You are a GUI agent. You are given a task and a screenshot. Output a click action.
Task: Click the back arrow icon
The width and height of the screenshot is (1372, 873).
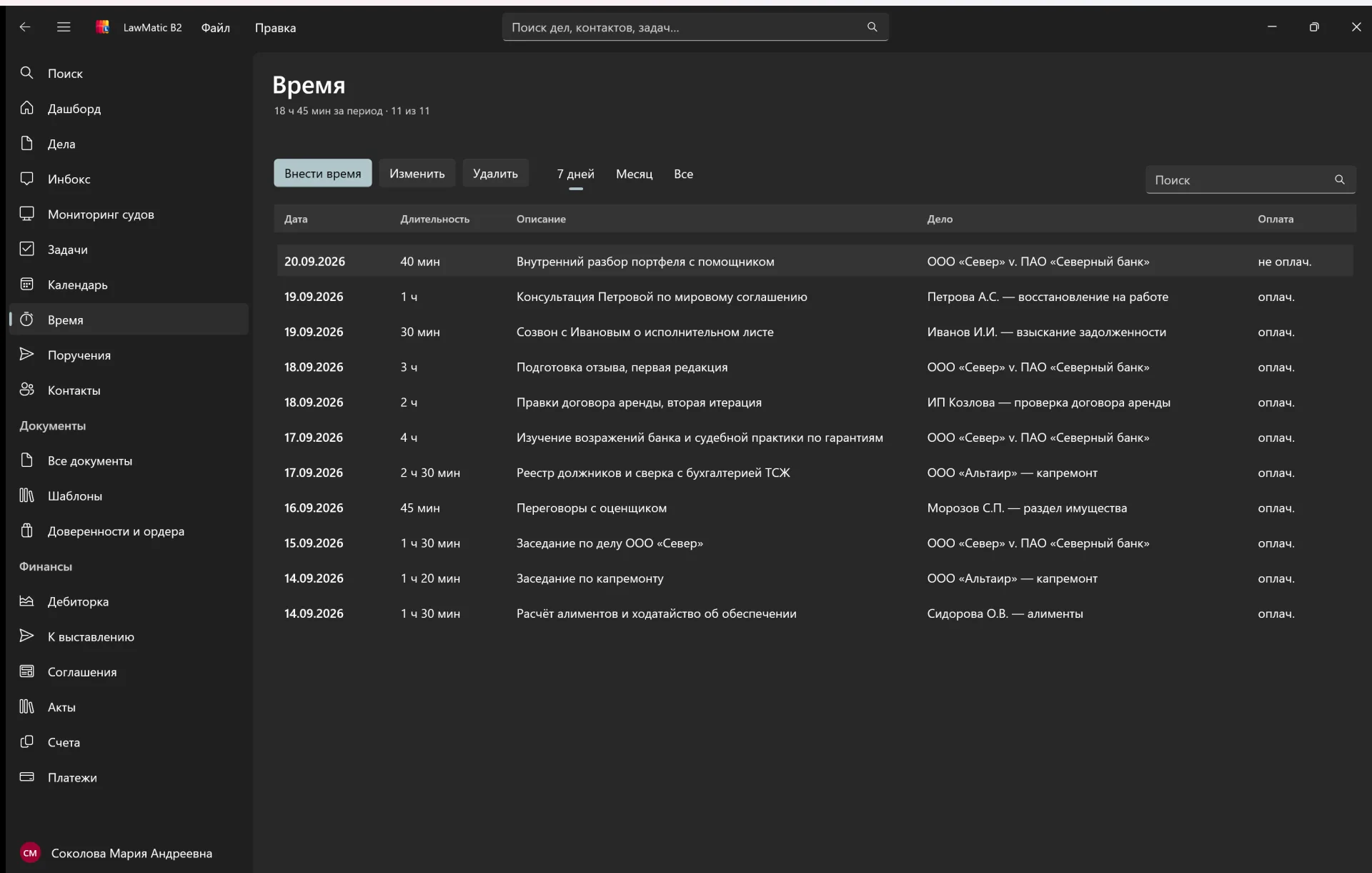point(25,27)
